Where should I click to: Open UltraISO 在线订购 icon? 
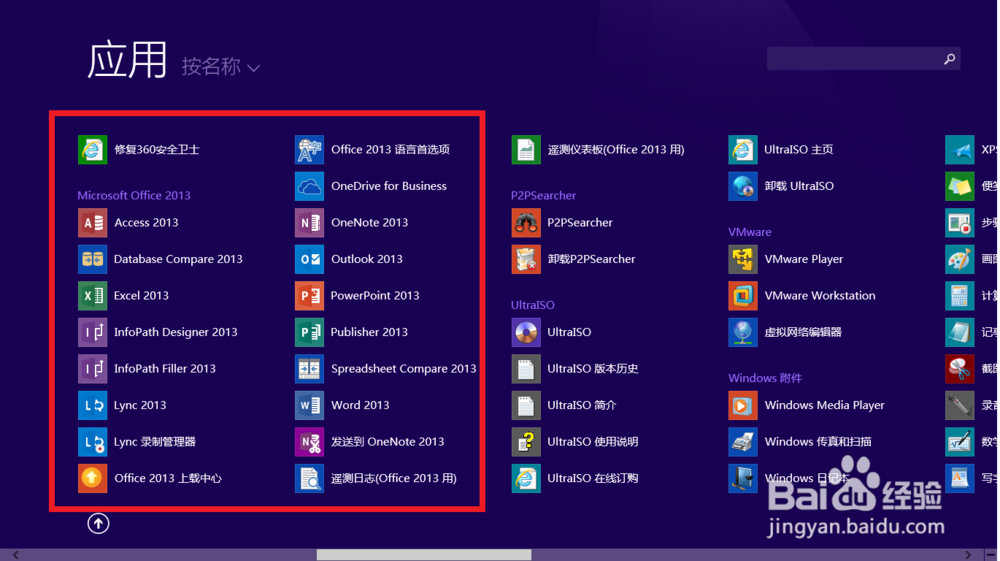tap(526, 478)
